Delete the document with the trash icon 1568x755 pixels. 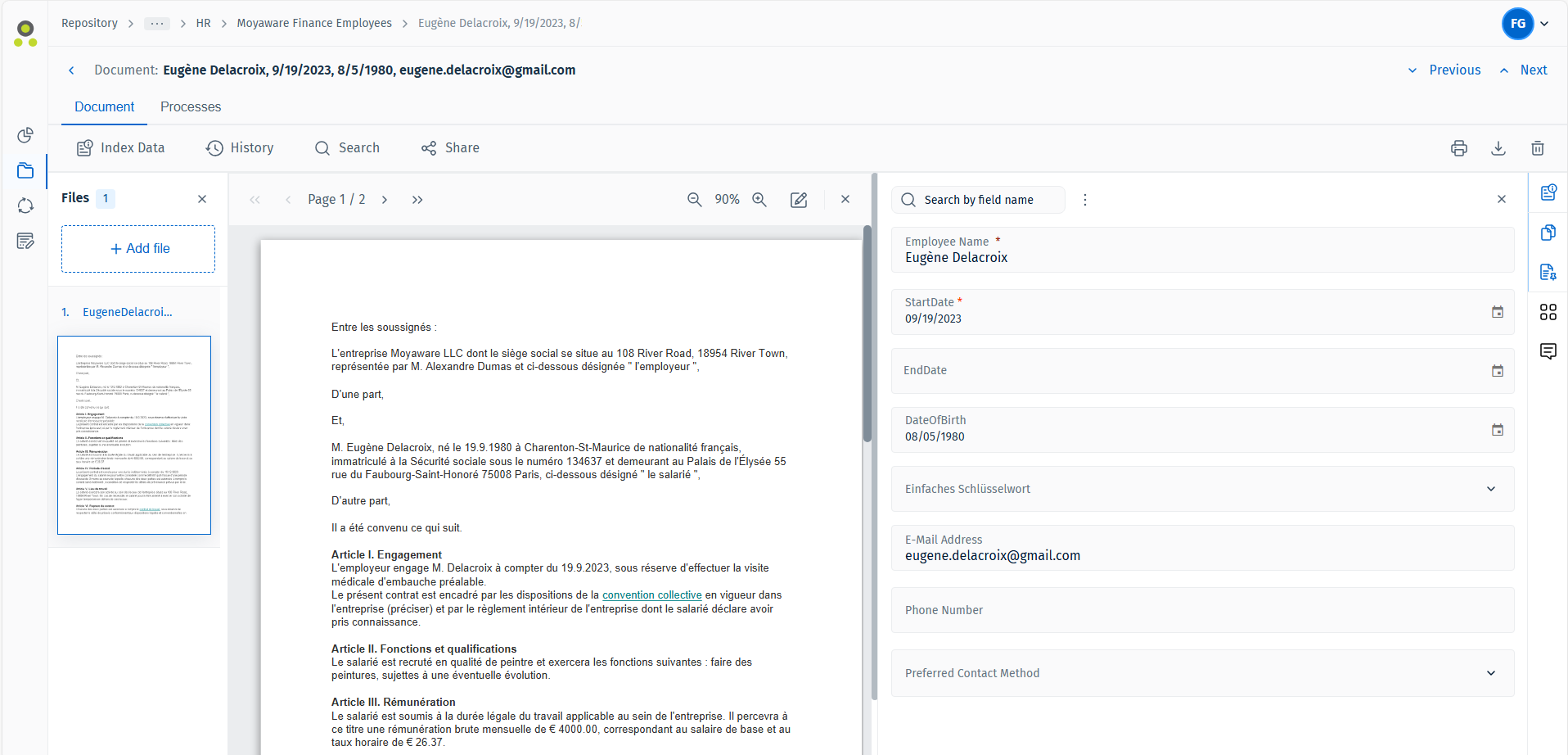pyautogui.click(x=1538, y=148)
